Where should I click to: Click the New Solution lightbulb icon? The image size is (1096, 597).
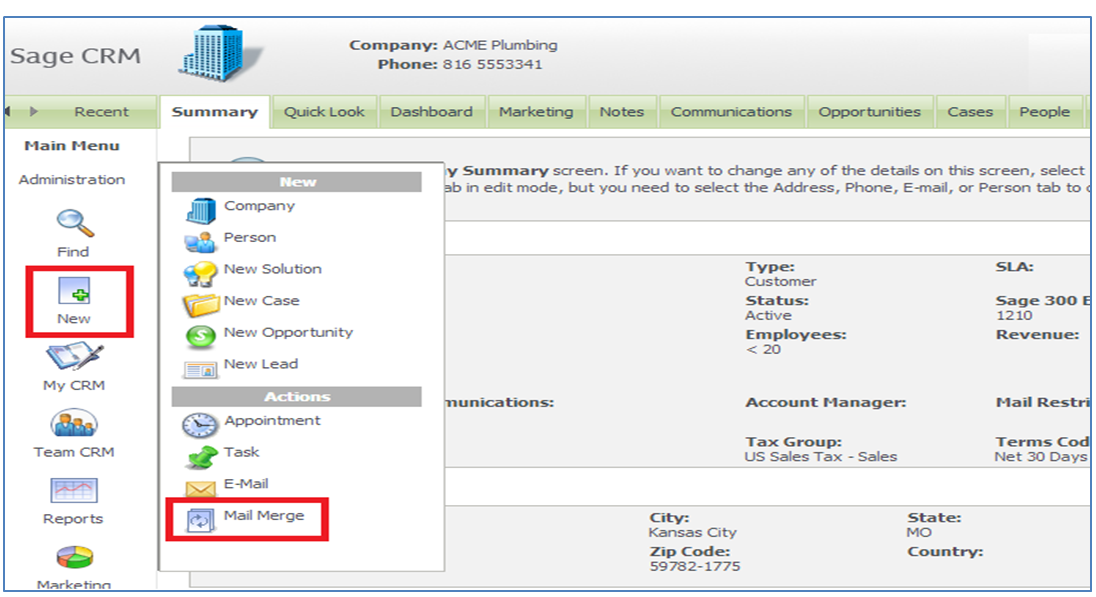point(201,273)
